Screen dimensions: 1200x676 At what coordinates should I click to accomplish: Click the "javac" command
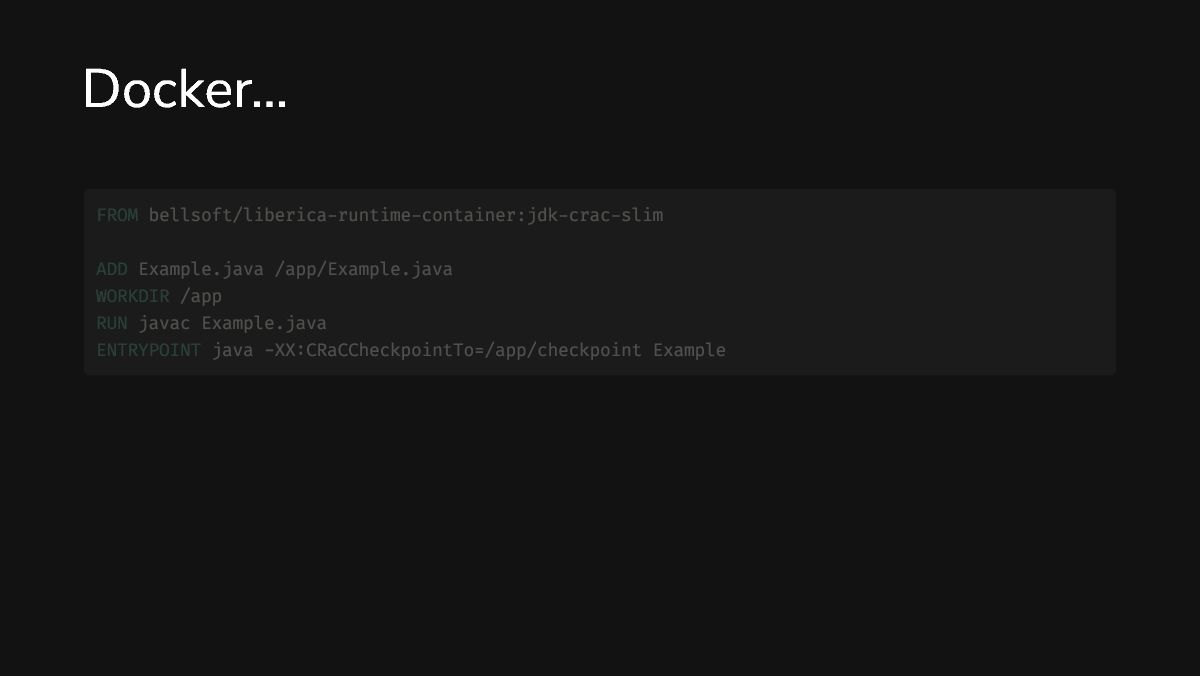click(164, 323)
